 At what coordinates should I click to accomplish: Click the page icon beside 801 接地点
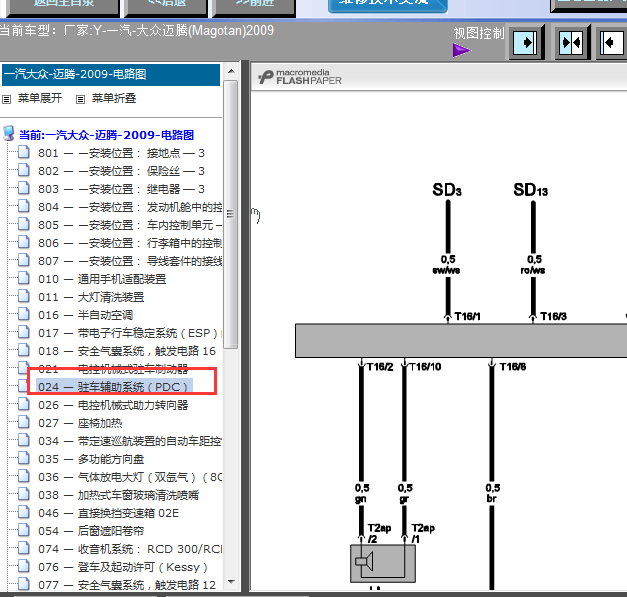click(x=24, y=152)
